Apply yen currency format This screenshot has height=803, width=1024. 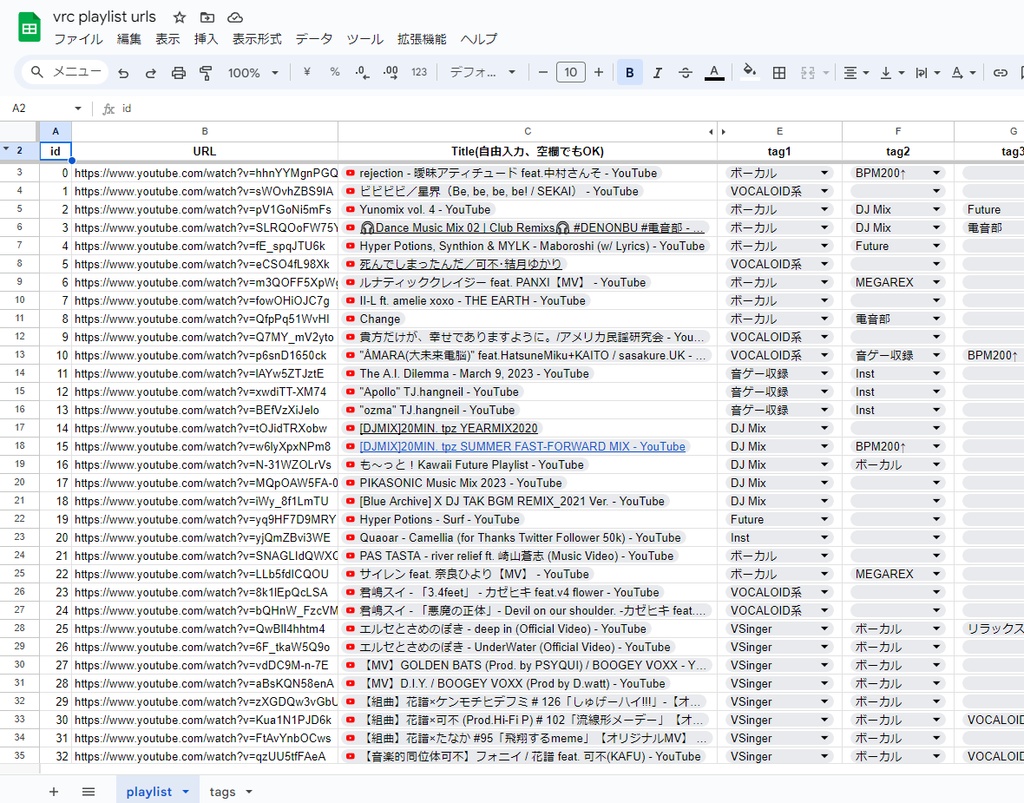coord(306,72)
